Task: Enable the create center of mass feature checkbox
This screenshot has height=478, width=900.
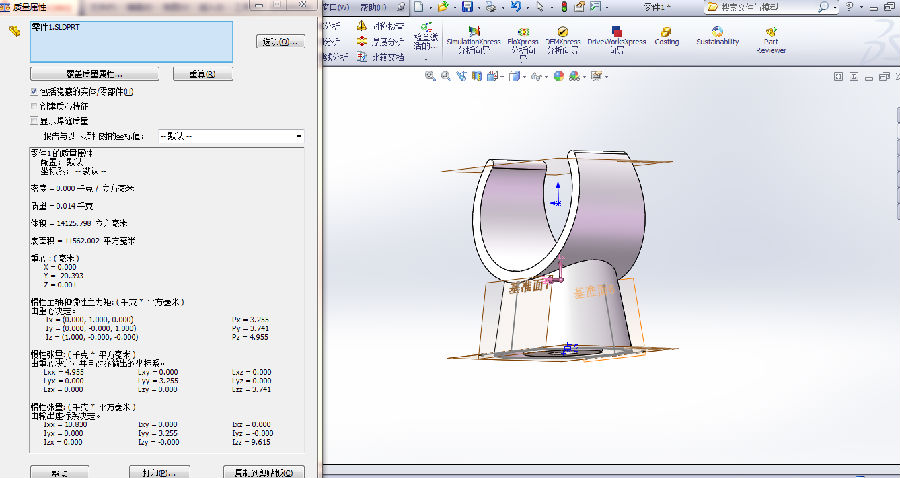Action: click(x=33, y=105)
